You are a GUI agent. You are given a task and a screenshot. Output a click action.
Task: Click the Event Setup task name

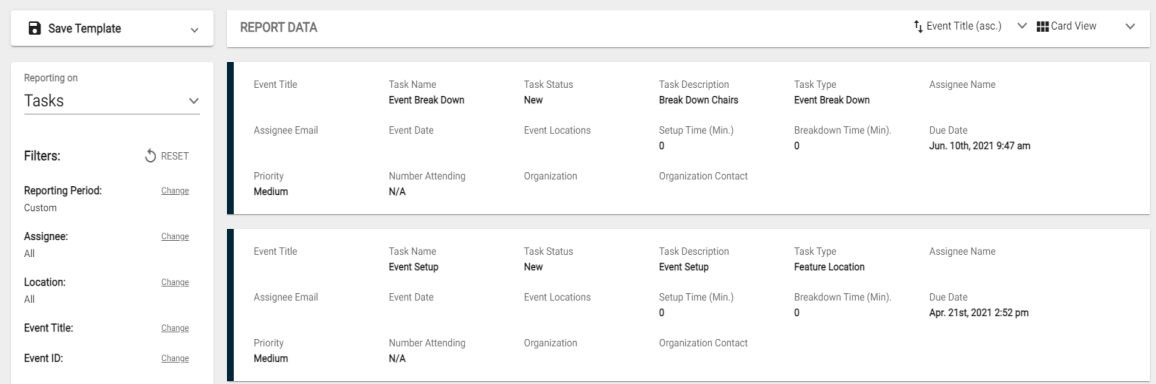[x=413, y=267]
